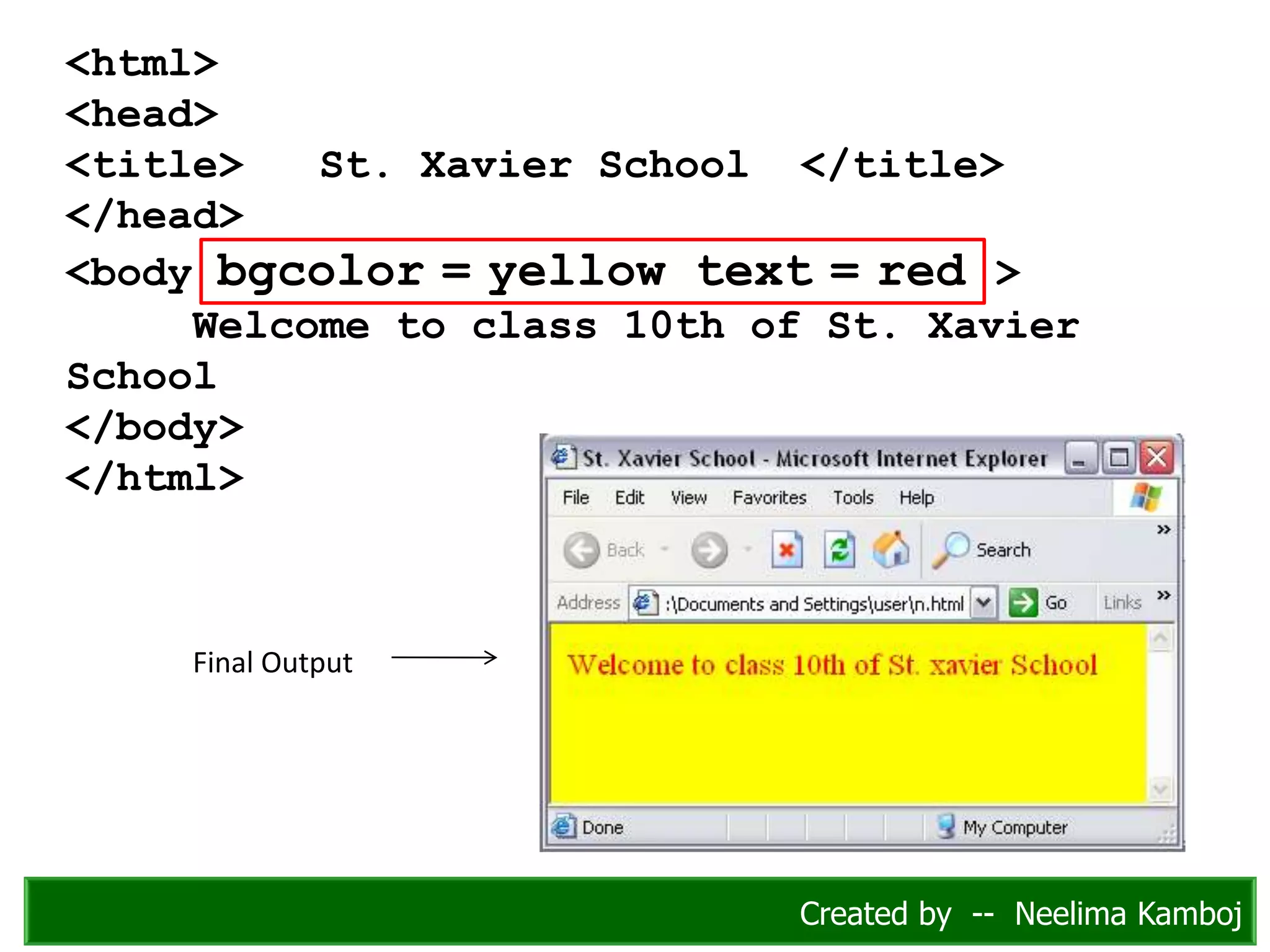
Task: Click the Forward navigation arrow icon
Action: pos(709,550)
